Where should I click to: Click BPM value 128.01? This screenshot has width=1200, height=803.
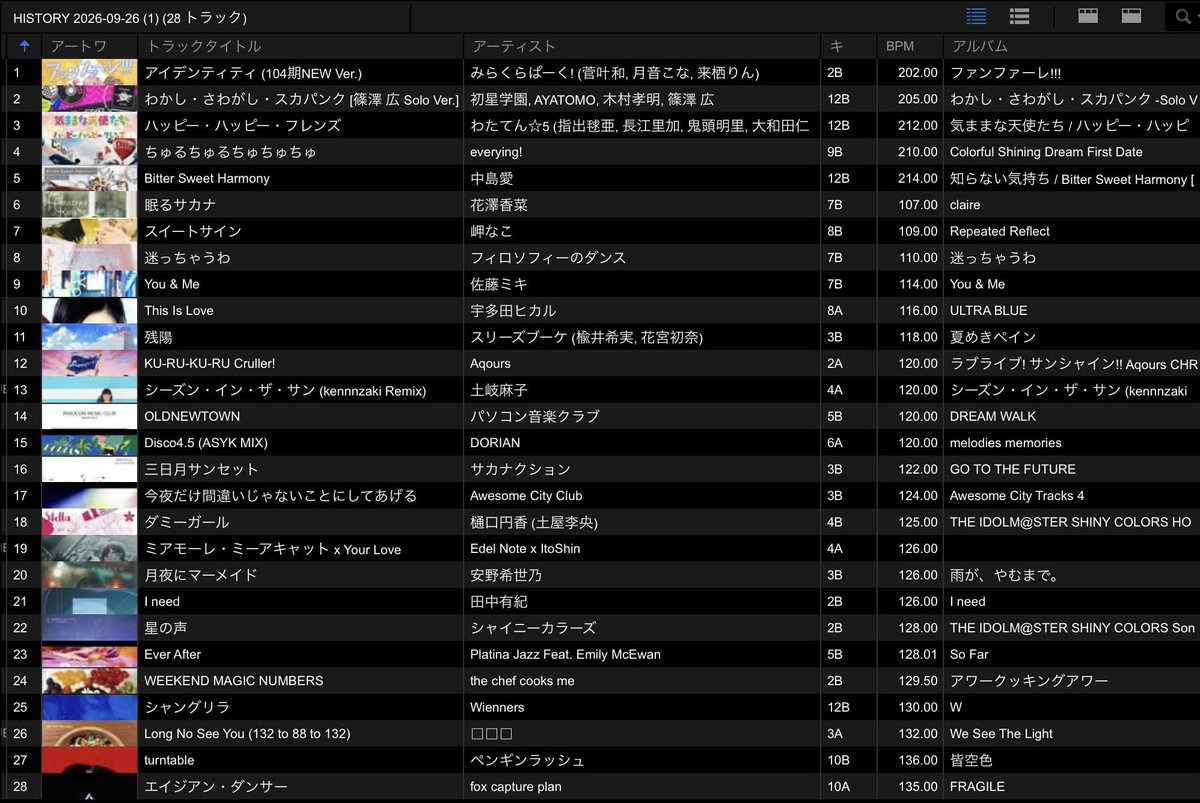click(x=918, y=654)
